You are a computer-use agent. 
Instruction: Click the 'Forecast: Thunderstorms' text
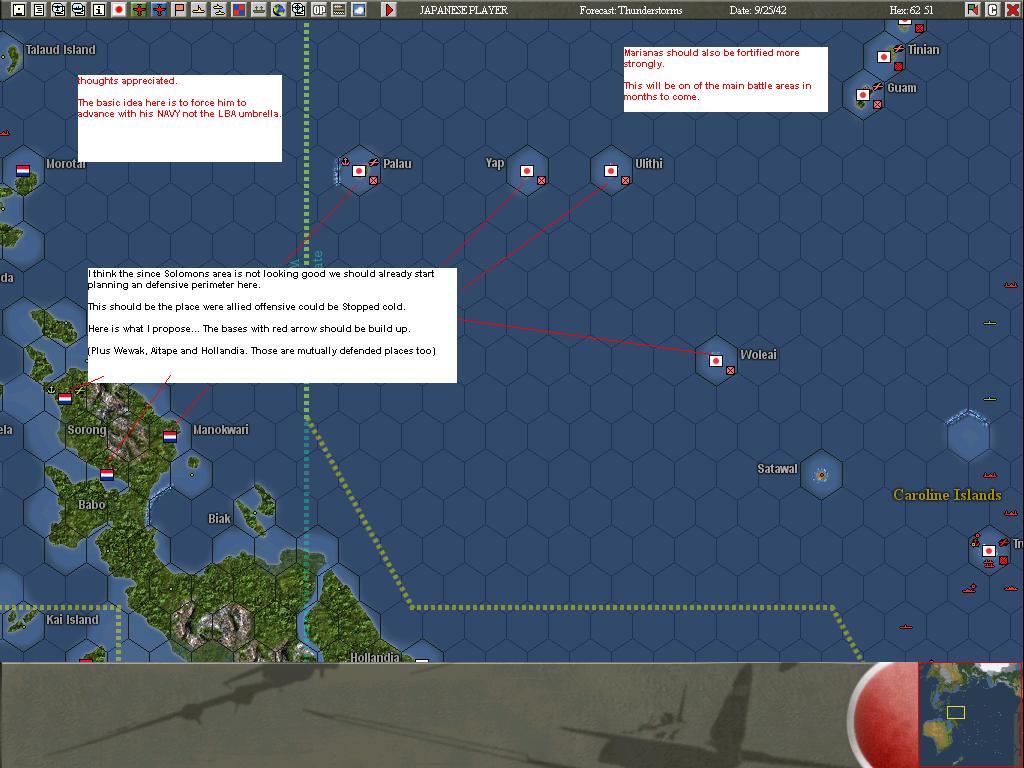coord(631,10)
